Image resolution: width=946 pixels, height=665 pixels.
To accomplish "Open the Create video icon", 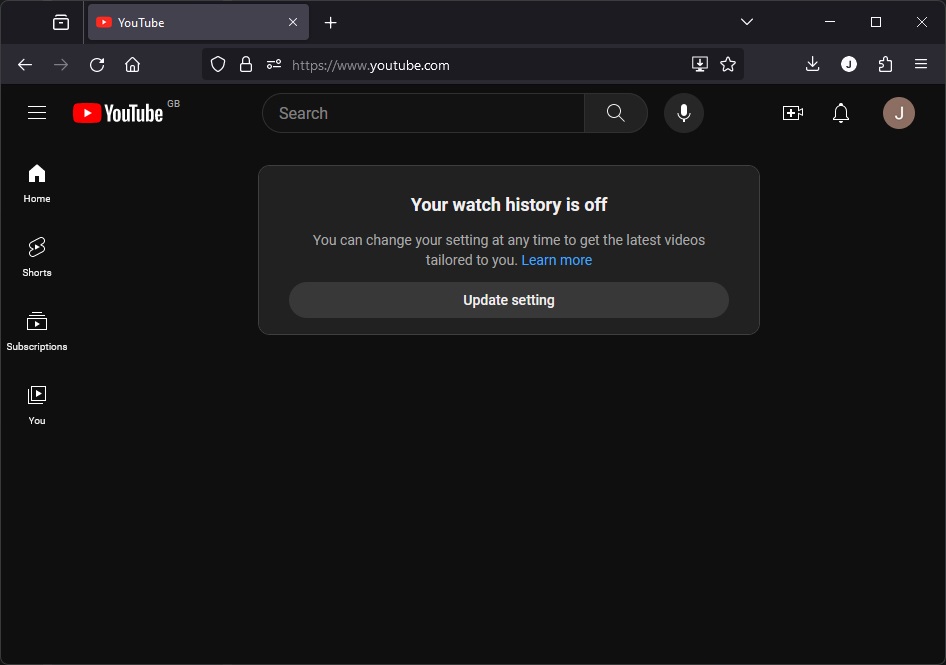I will click(x=793, y=113).
